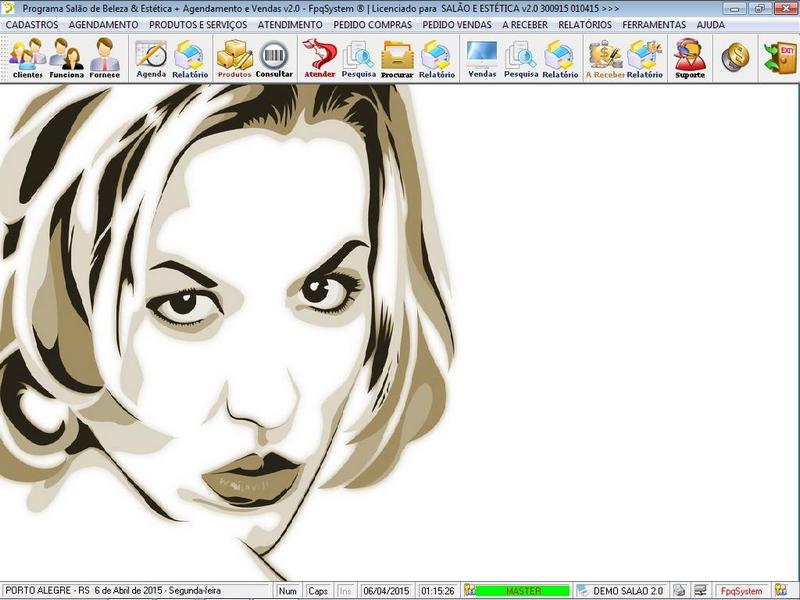
Task: Open the Suporte help icon
Action: (689, 58)
